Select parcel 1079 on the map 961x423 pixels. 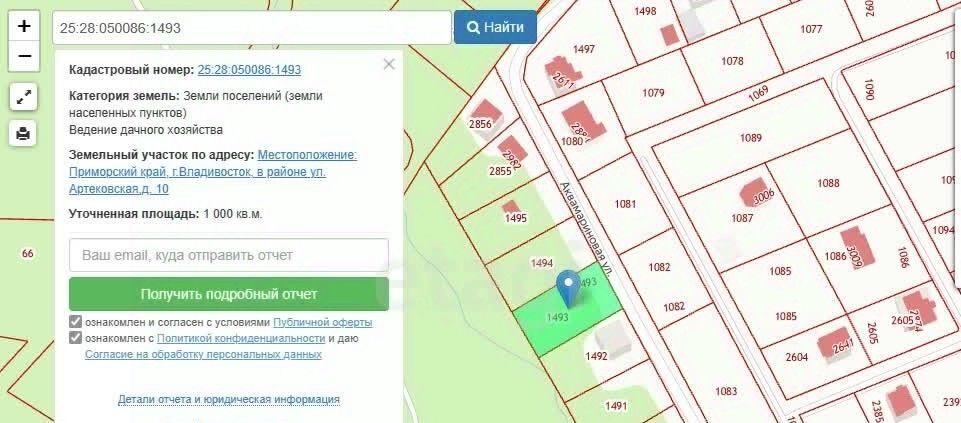[653, 93]
